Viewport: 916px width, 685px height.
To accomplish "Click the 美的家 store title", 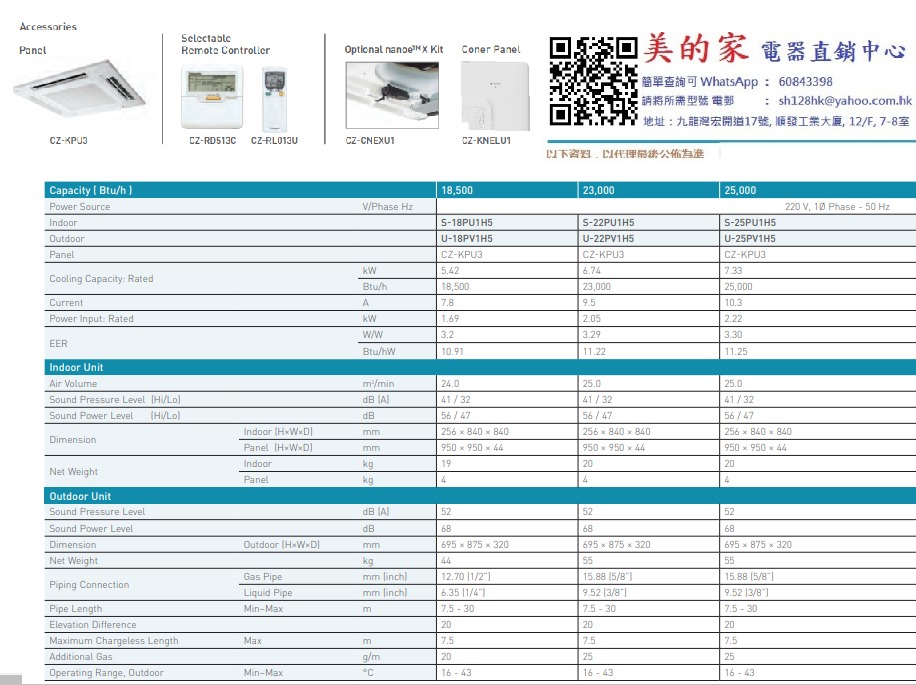I will click(x=696, y=49).
